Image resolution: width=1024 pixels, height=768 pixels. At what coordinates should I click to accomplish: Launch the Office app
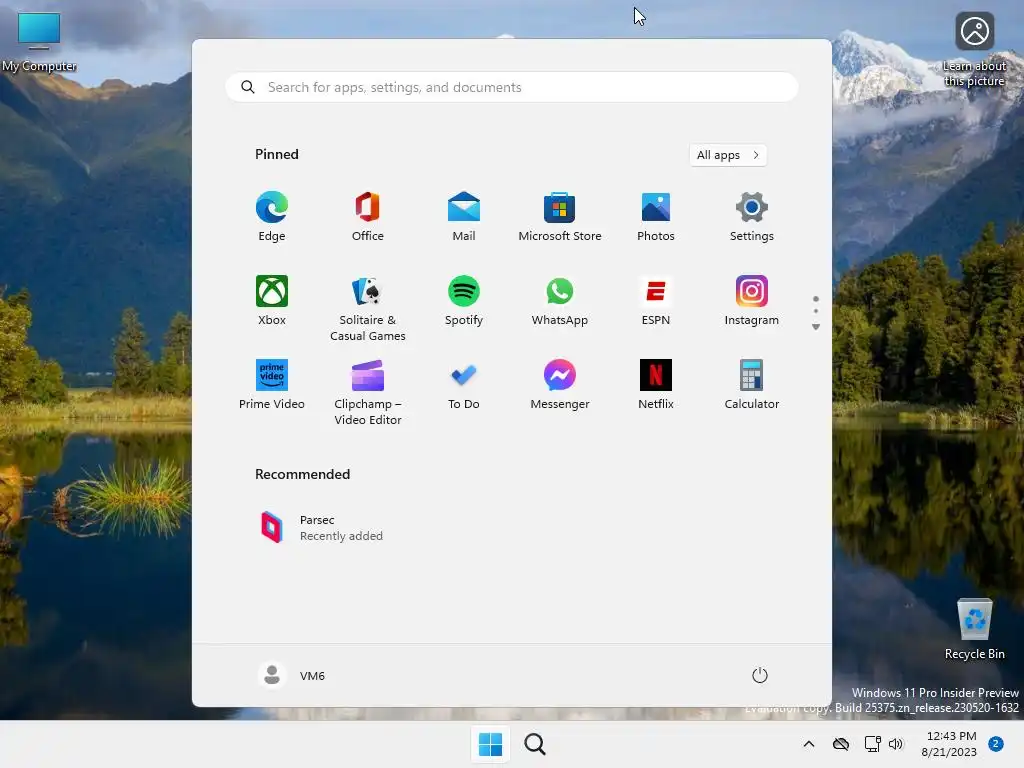pos(368,217)
